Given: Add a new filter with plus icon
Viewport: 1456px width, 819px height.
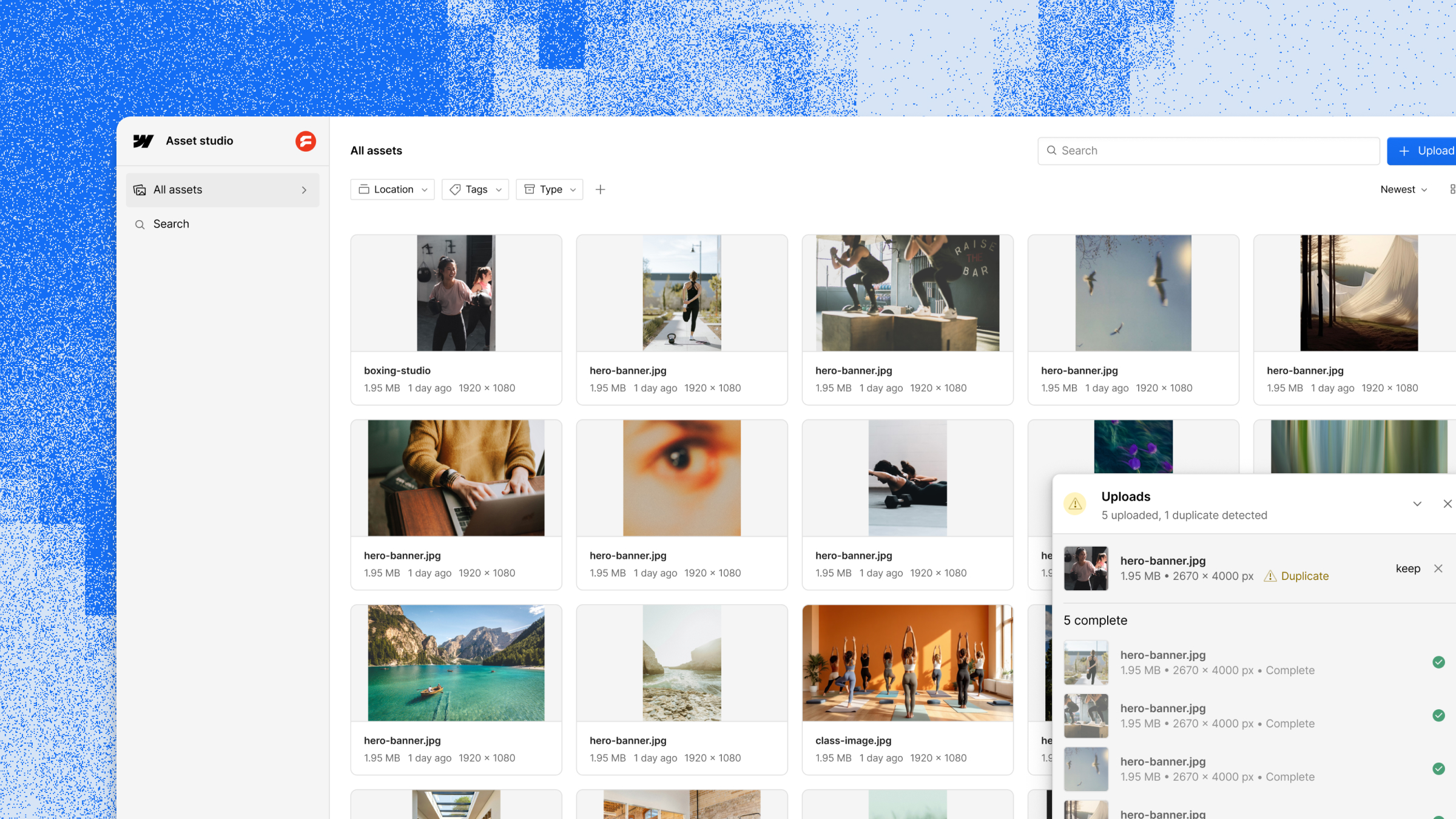Looking at the screenshot, I should pos(600,189).
